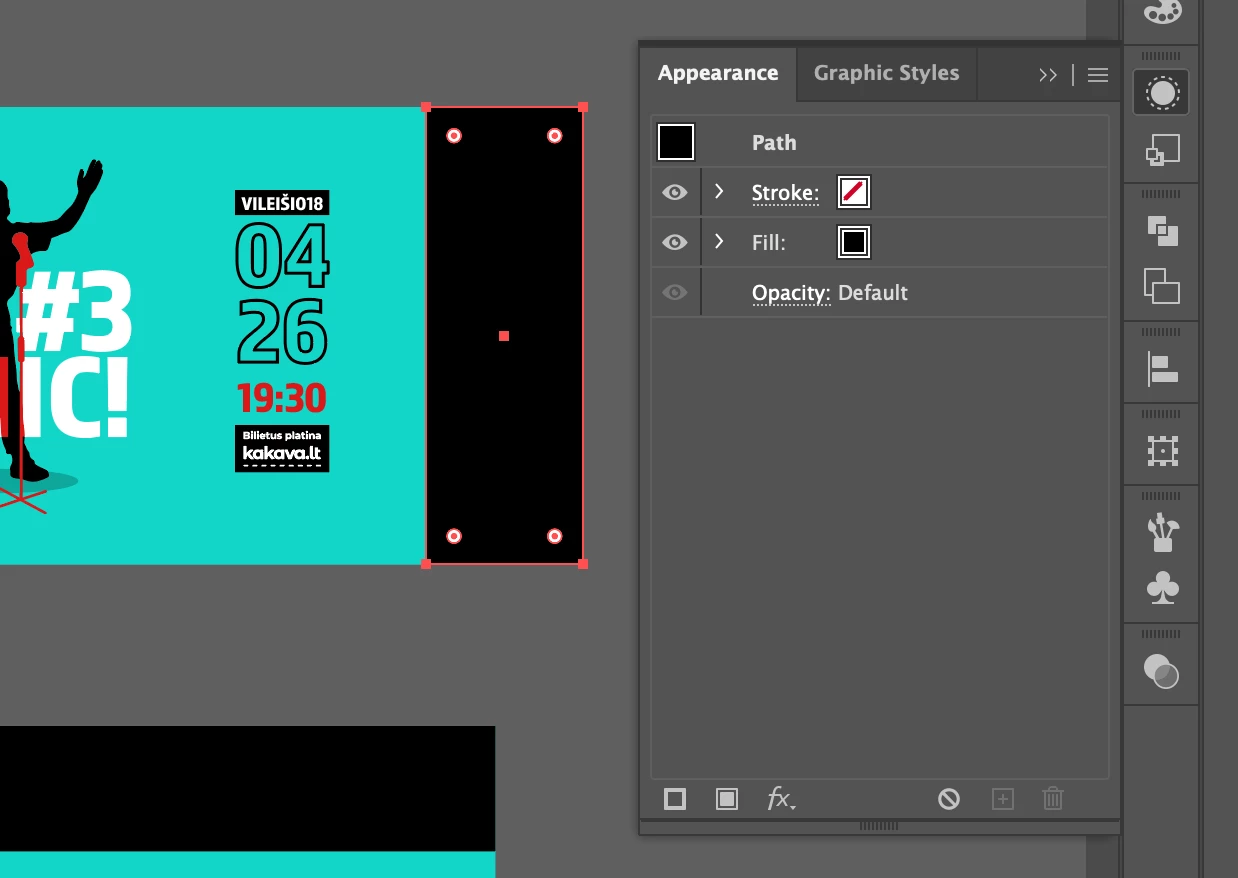Open Add New Effect fx menu
This screenshot has height=878, width=1238.
tap(781, 799)
